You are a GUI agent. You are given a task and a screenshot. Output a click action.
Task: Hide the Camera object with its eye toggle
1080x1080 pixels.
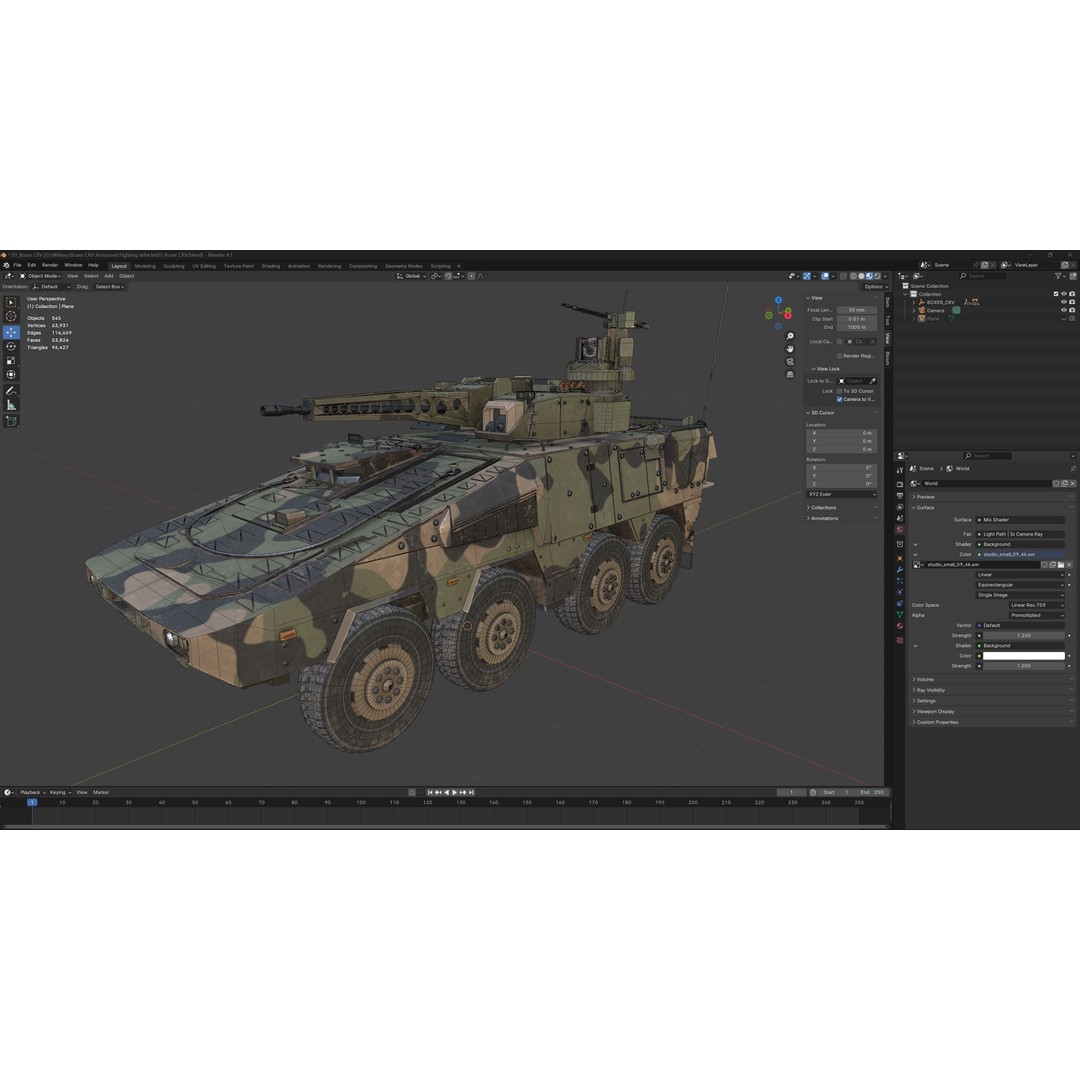[x=1065, y=310]
